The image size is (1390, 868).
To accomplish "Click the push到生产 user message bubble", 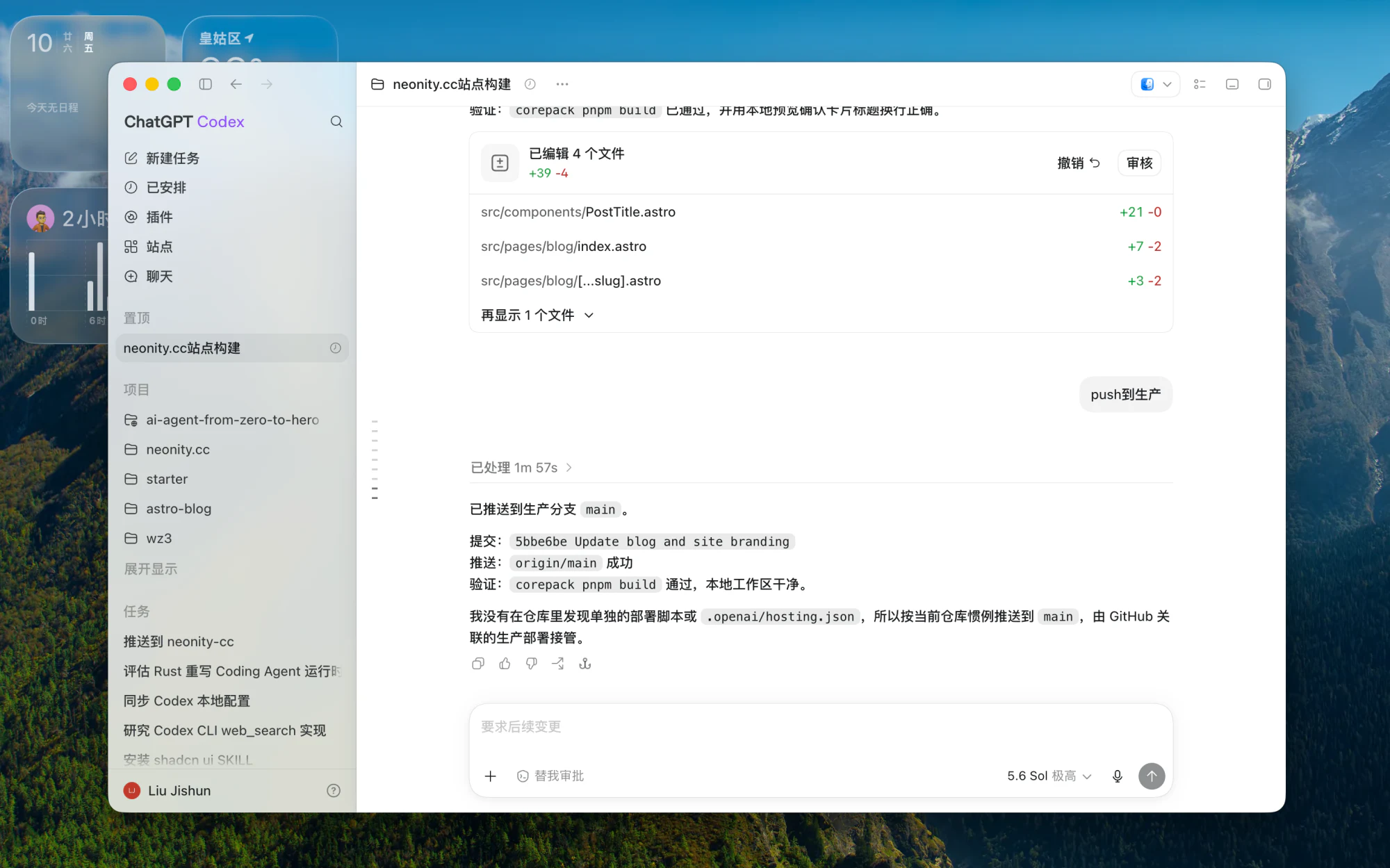I will [x=1125, y=395].
